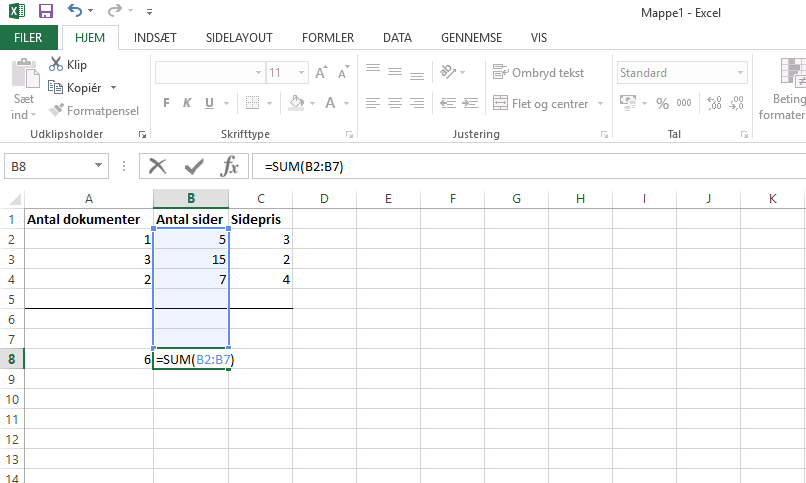This screenshot has height=483, width=806.
Task: Click the increase decimal icon
Action: coord(715,103)
